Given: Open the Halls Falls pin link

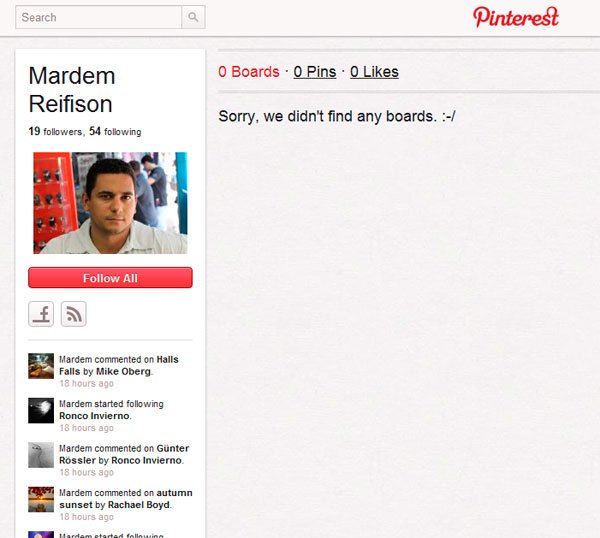Looking at the screenshot, I should click(119, 365).
